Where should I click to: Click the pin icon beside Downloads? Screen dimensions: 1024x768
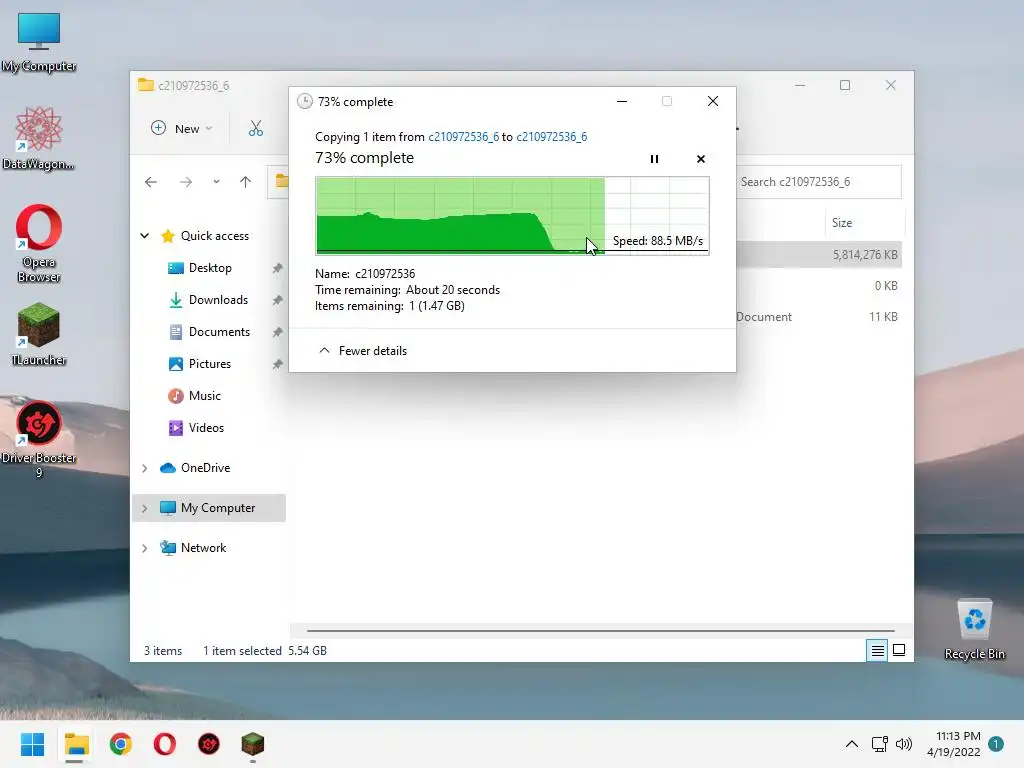click(x=278, y=300)
